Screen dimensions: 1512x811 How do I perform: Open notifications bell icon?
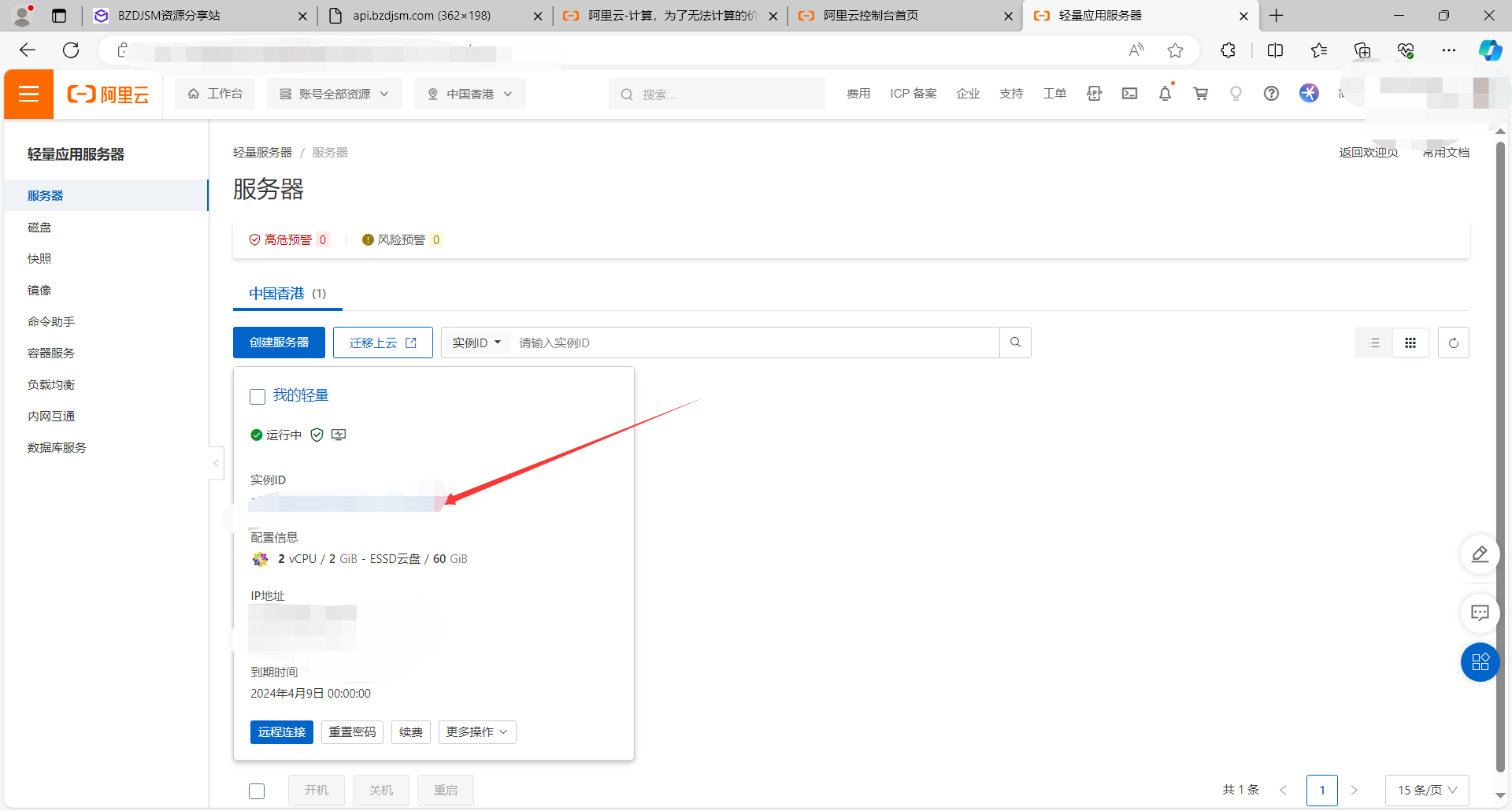(x=1165, y=94)
